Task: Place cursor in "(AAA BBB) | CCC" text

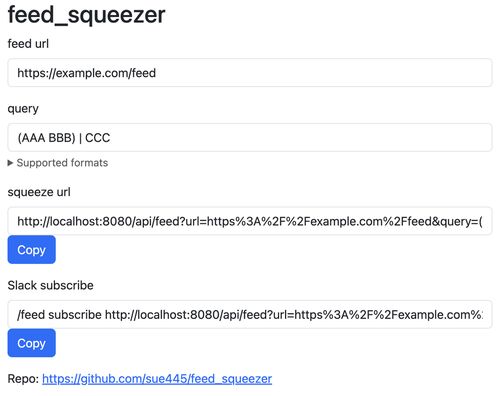Action: [x=64, y=138]
